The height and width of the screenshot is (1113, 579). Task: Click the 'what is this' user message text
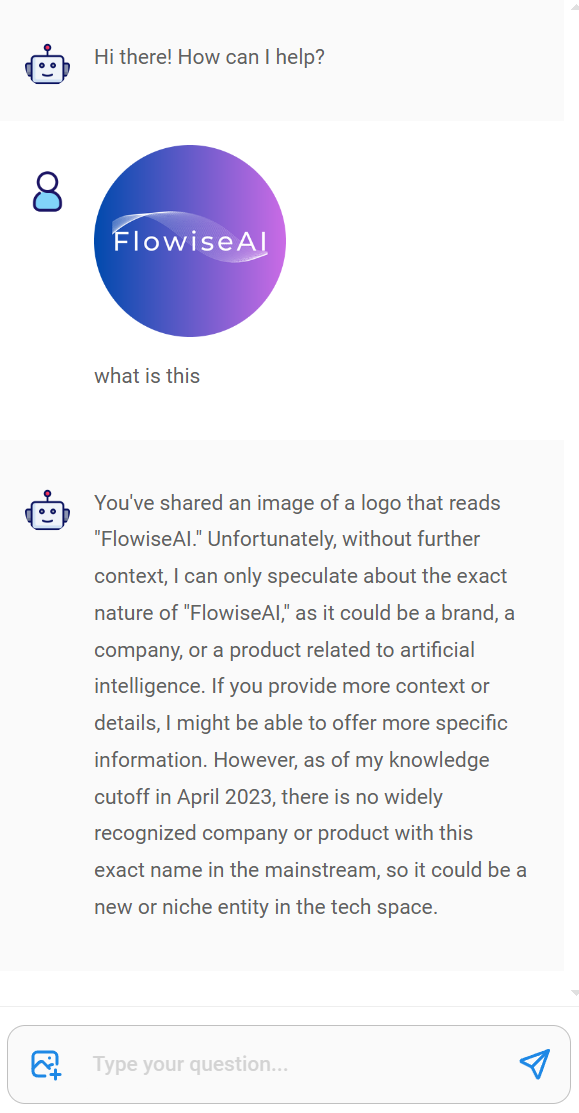coord(147,375)
